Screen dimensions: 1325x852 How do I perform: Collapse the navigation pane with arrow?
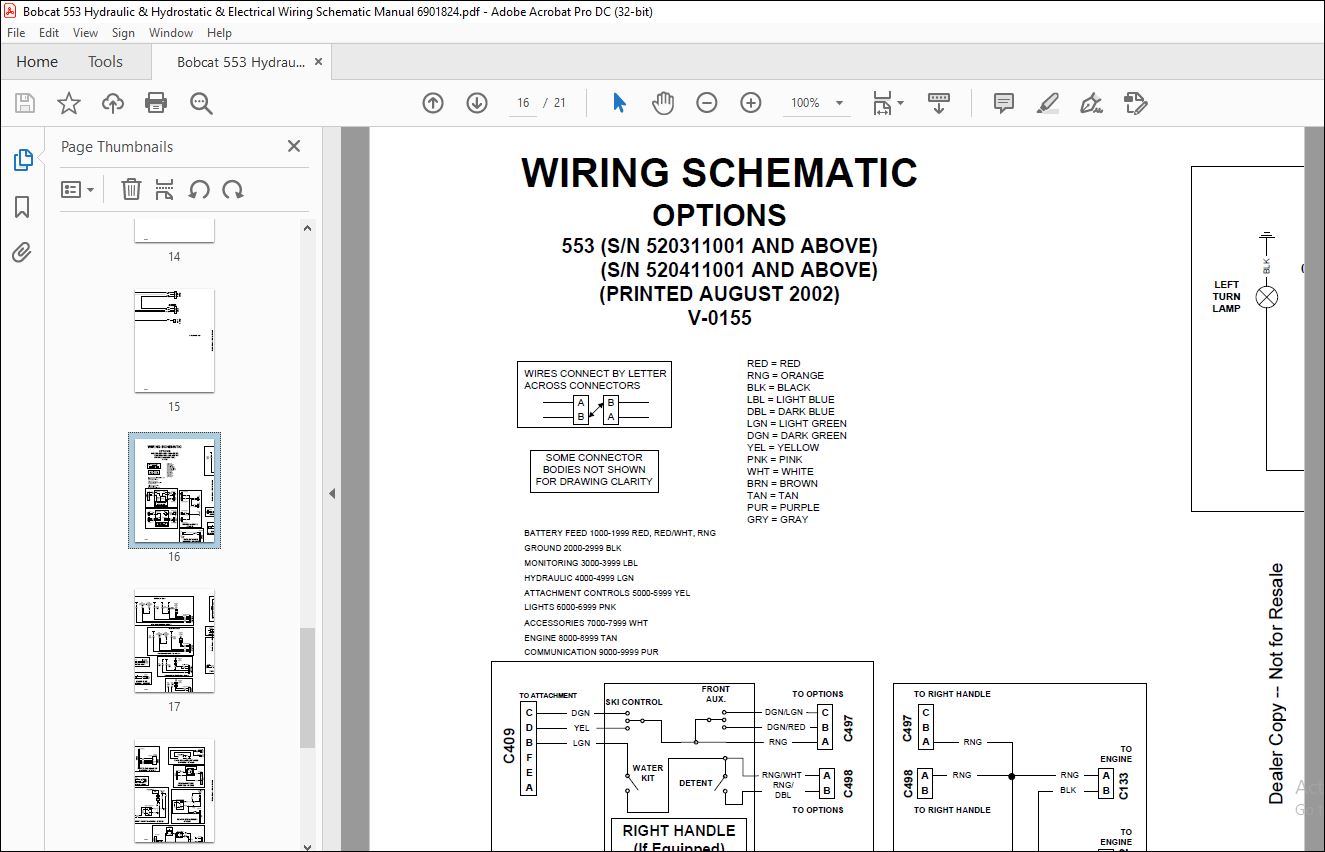click(x=332, y=493)
